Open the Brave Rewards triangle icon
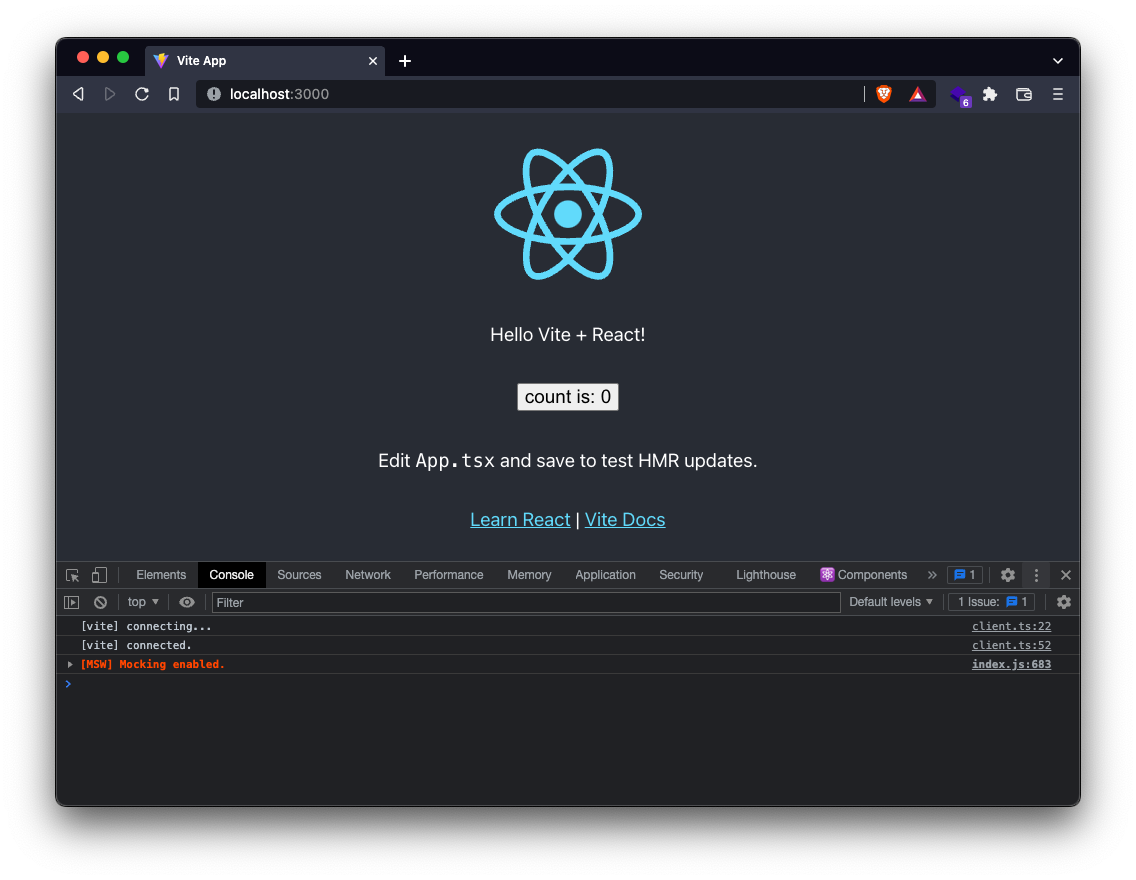This screenshot has height=880, width=1136. pyautogui.click(x=917, y=94)
